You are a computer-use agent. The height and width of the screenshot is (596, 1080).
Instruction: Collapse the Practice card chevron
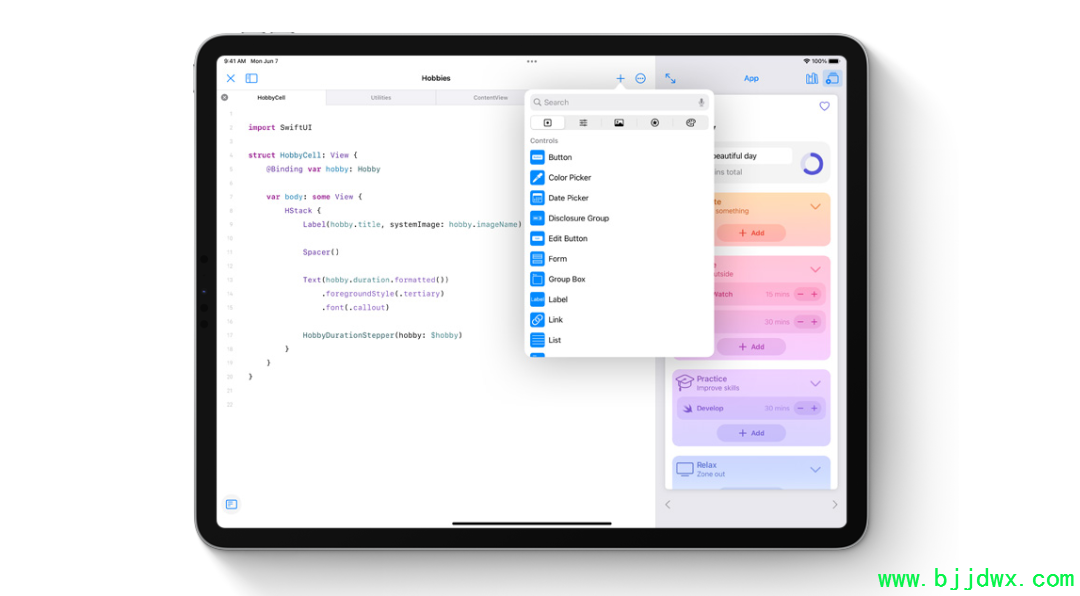click(816, 384)
